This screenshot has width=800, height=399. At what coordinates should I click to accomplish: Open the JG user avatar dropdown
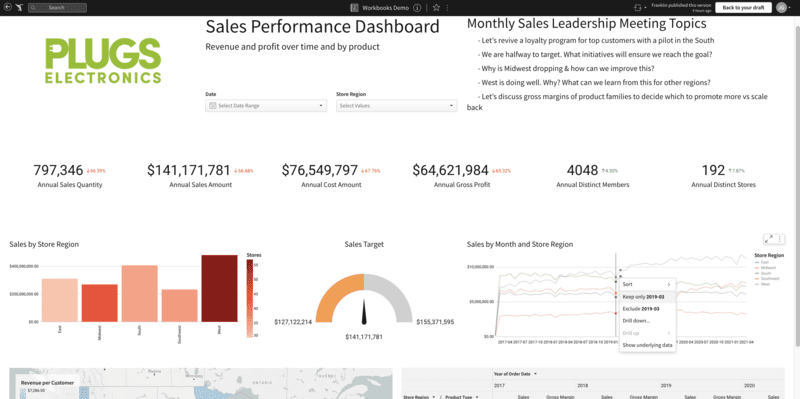click(783, 8)
